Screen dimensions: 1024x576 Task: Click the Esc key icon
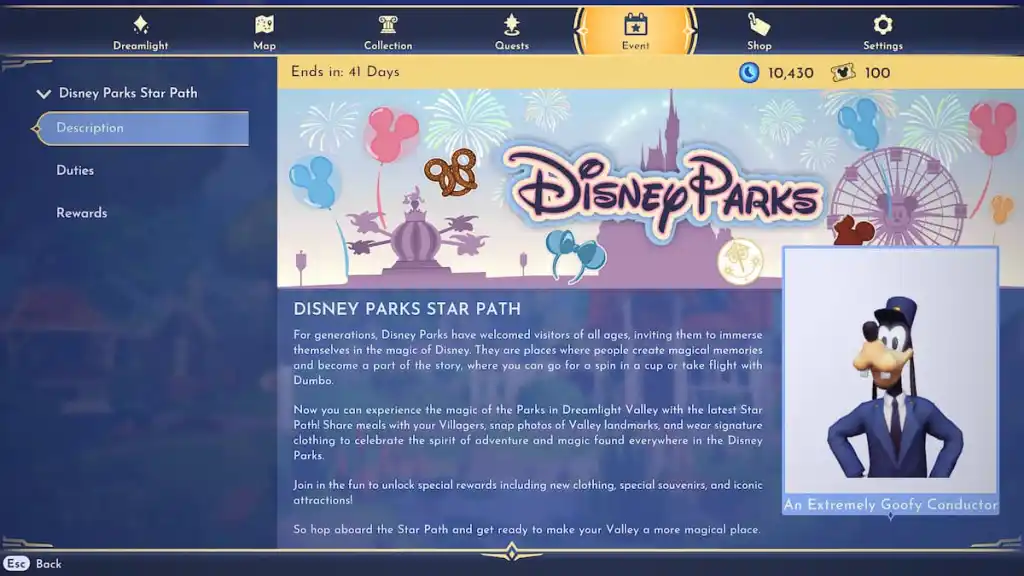pos(16,564)
